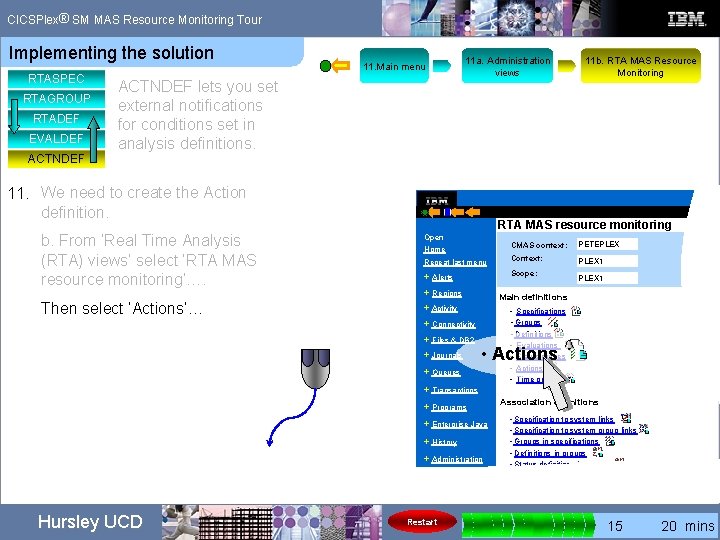Click the yellow arrow before step 11b
The height and width of the screenshot is (540, 720).
pyautogui.click(x=567, y=66)
